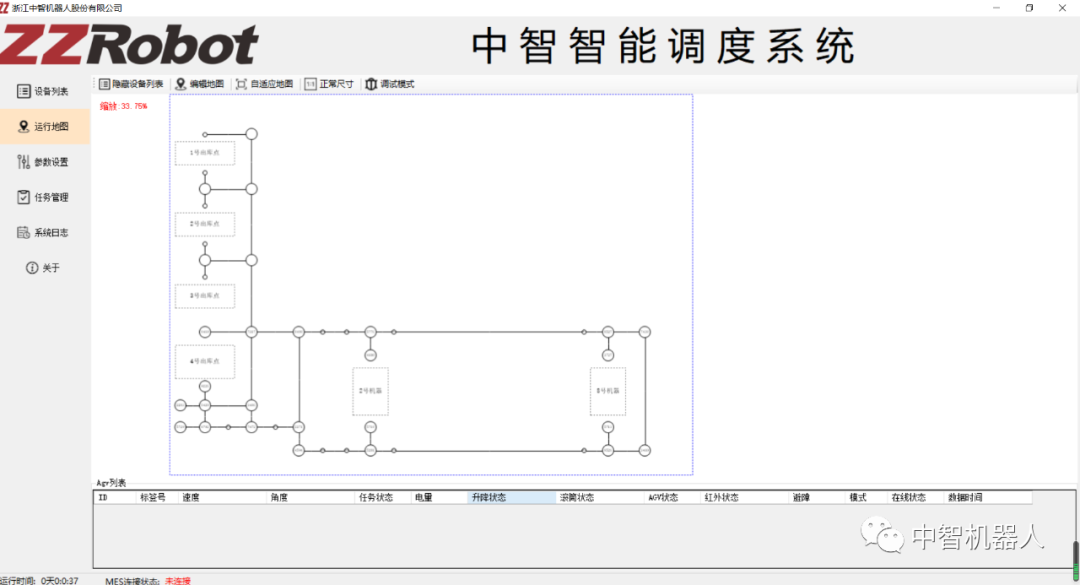Fit the map with 自适应地图
Screen dimensions: 1080x585
(x=264, y=84)
